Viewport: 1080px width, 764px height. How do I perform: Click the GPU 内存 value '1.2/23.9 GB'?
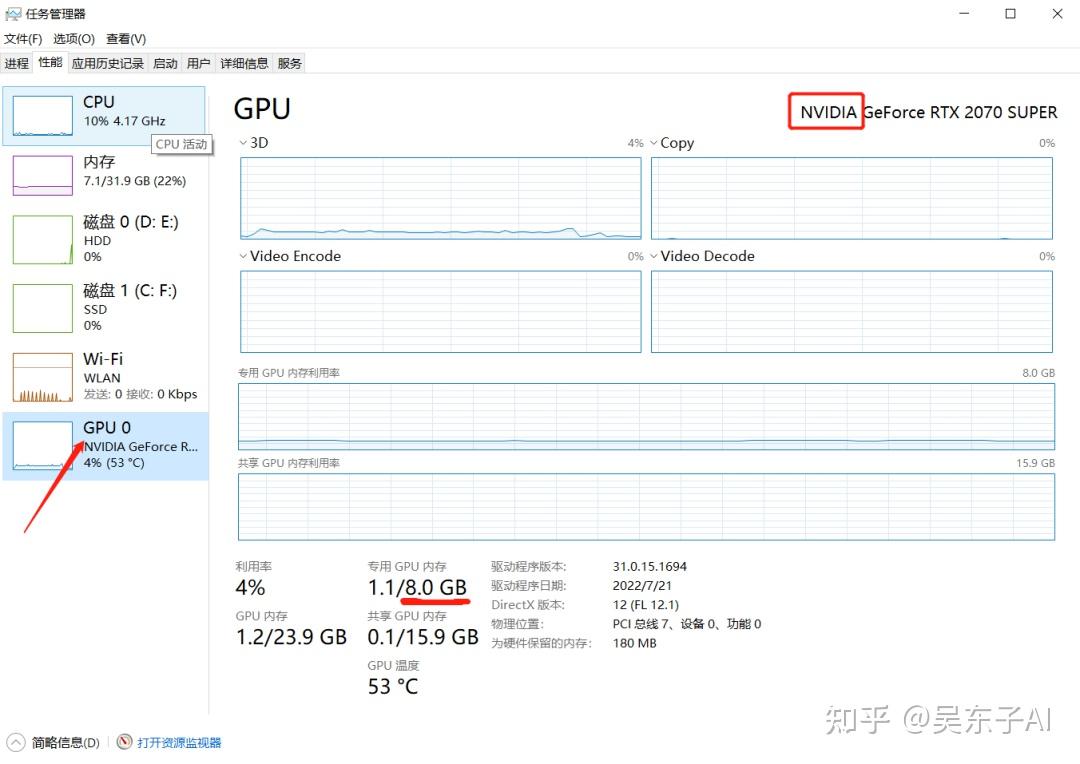coord(291,637)
